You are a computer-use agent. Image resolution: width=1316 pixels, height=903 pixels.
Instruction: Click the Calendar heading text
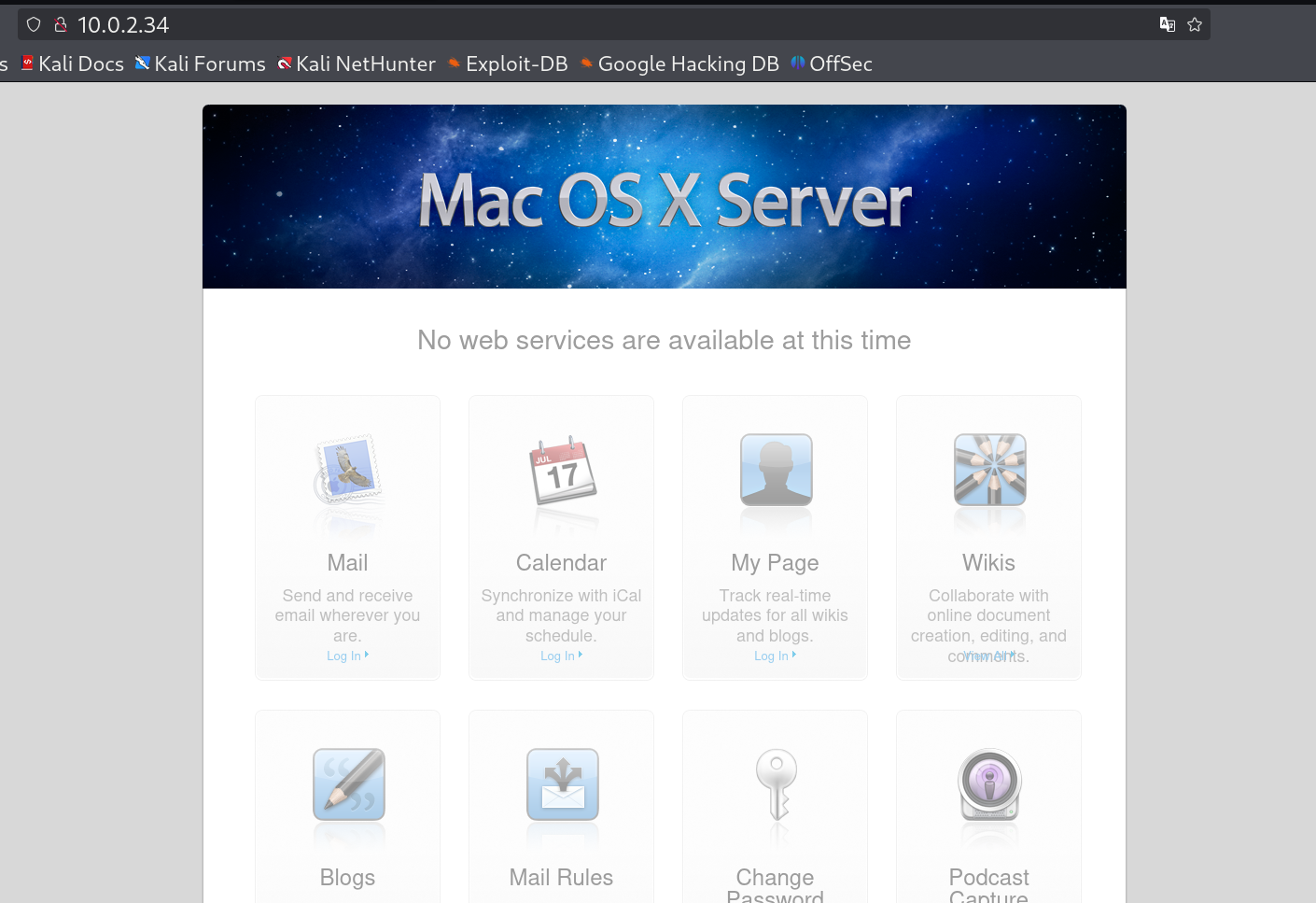(561, 563)
